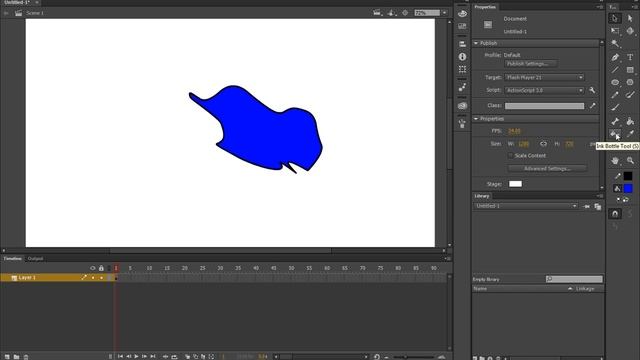Screen dimensions: 640x360
Task: Open the collapsed Transform panel icon
Action: coord(462,69)
